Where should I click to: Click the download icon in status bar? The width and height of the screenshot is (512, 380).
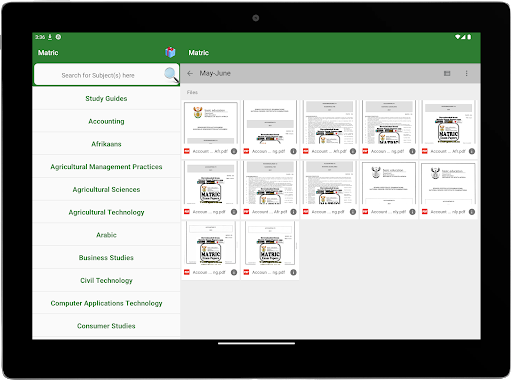[50, 37]
